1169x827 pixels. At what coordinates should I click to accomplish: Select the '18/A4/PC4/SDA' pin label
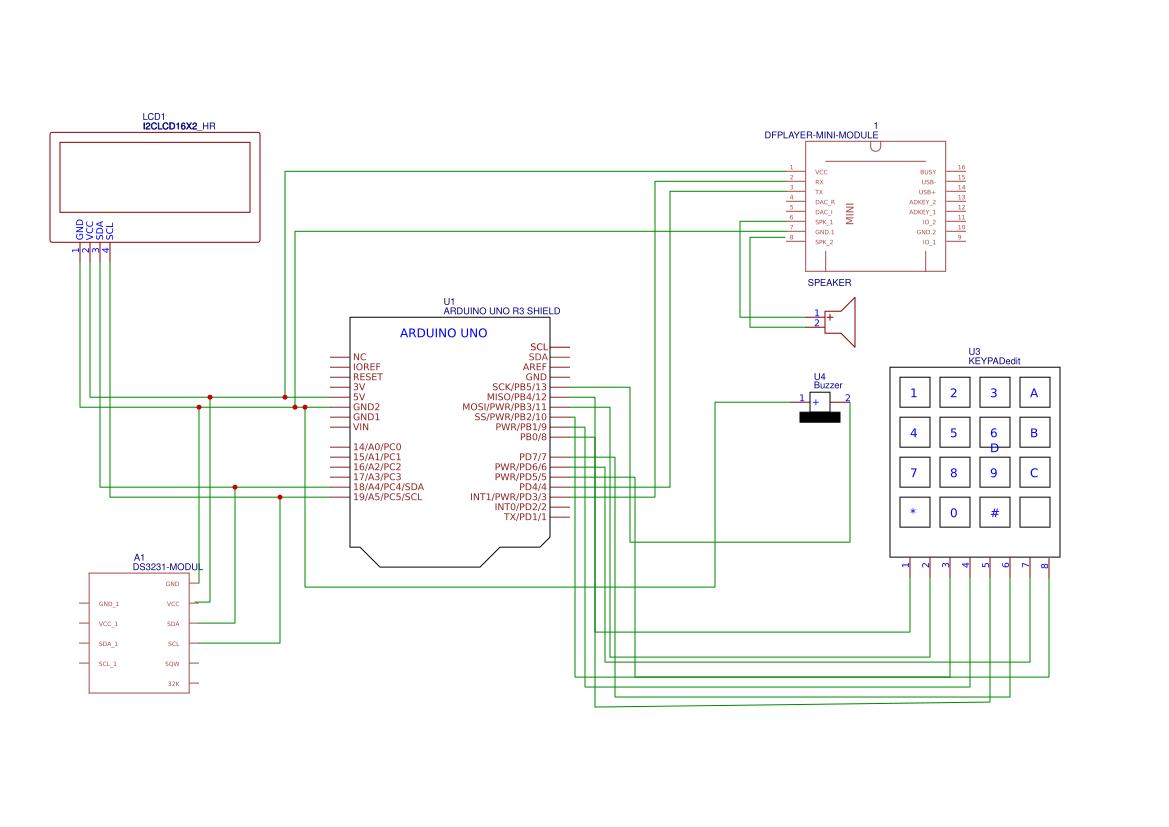[x=388, y=487]
